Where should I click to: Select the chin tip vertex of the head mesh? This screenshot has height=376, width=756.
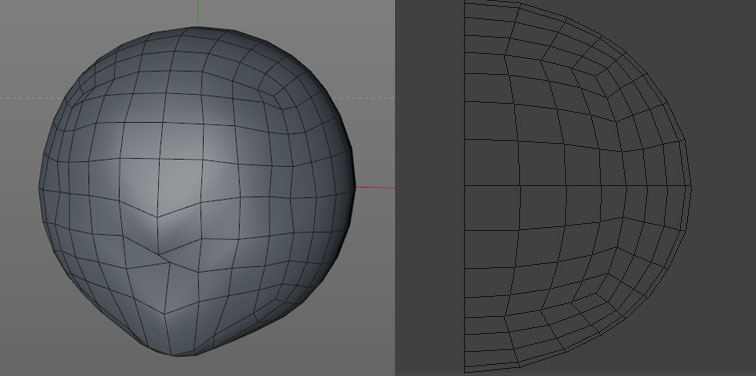point(178,356)
